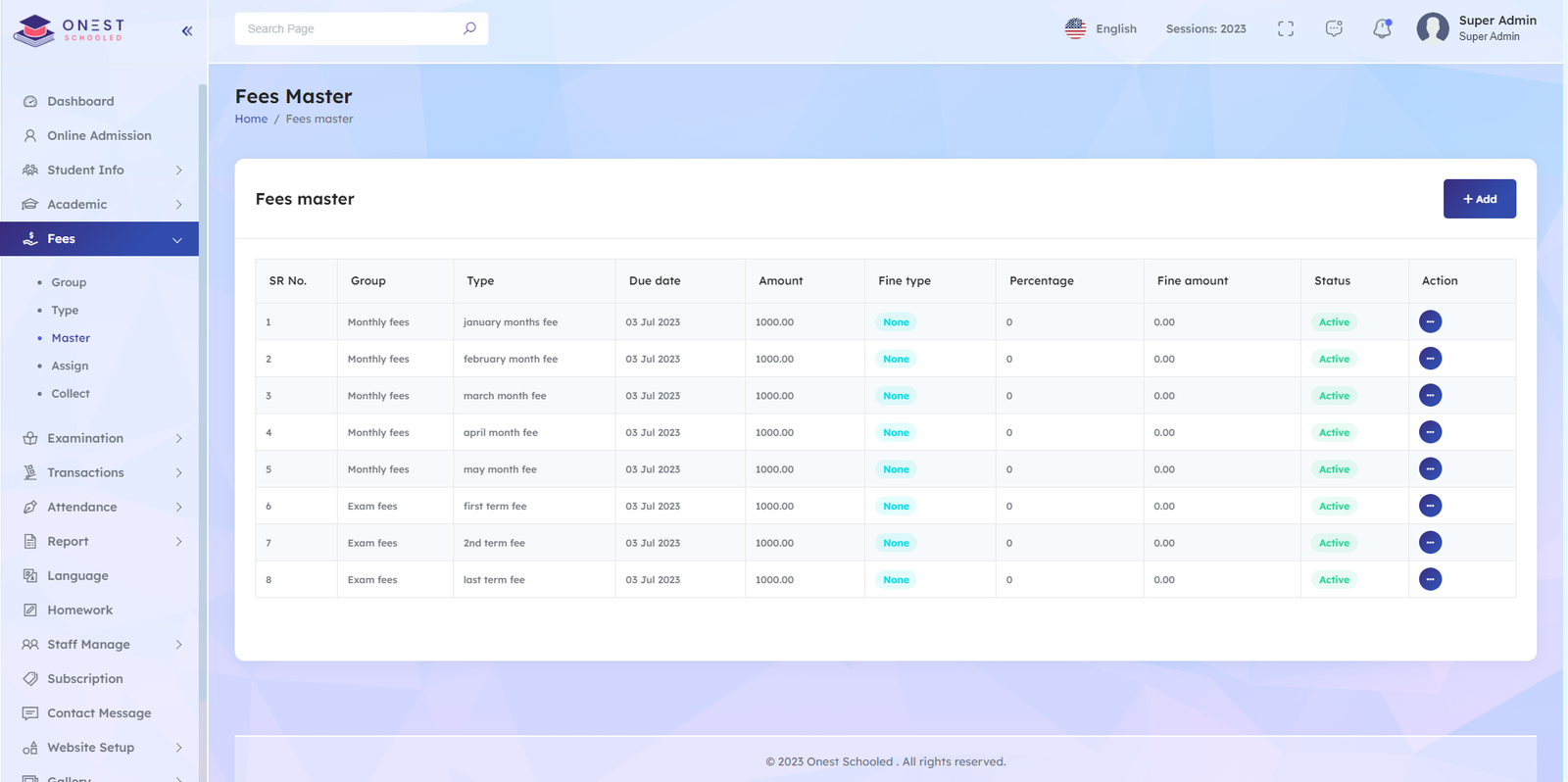The width and height of the screenshot is (1568, 782).
Task: Open action menu for march month fee
Action: click(1430, 395)
